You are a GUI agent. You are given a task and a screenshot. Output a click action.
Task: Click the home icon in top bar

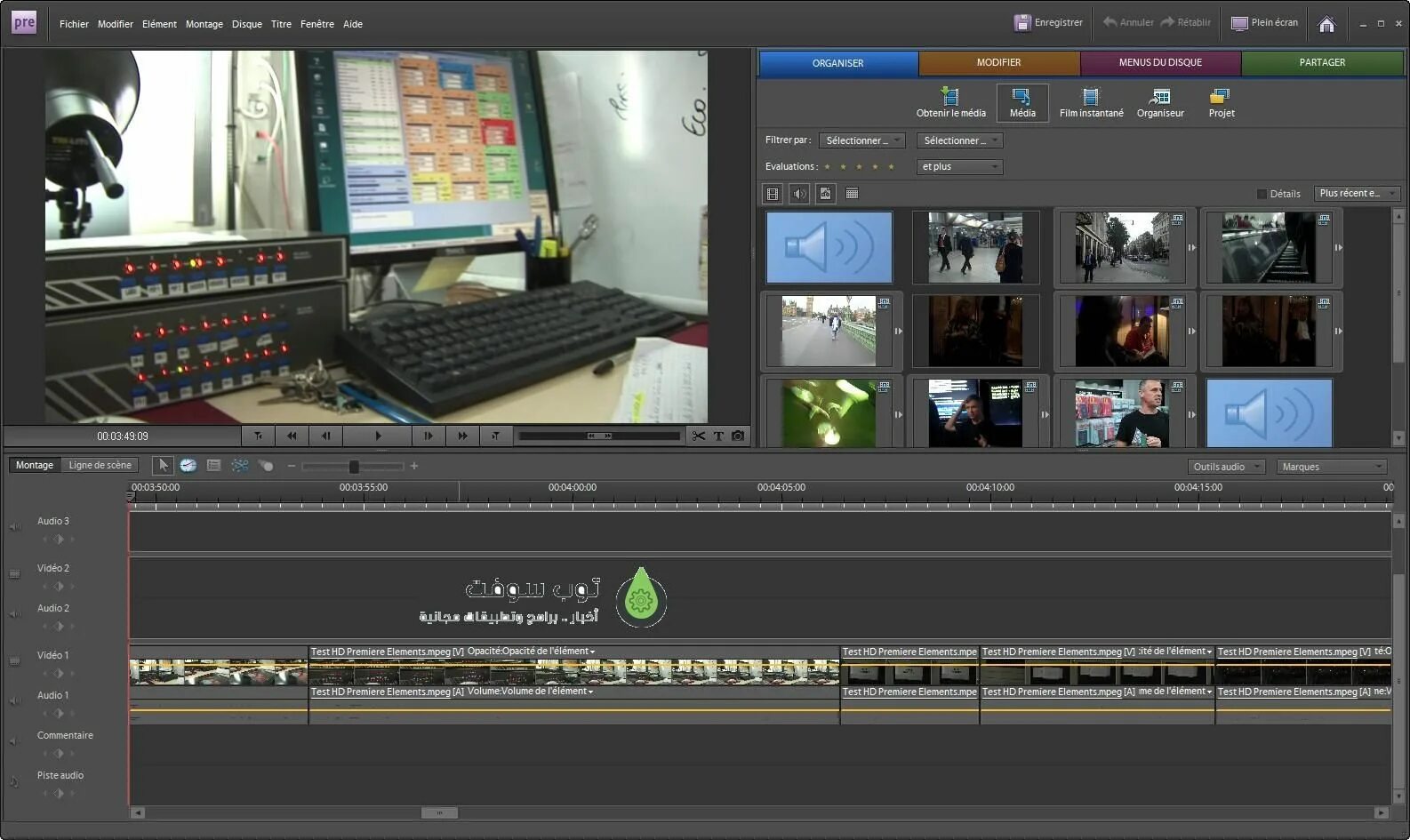(x=1326, y=24)
